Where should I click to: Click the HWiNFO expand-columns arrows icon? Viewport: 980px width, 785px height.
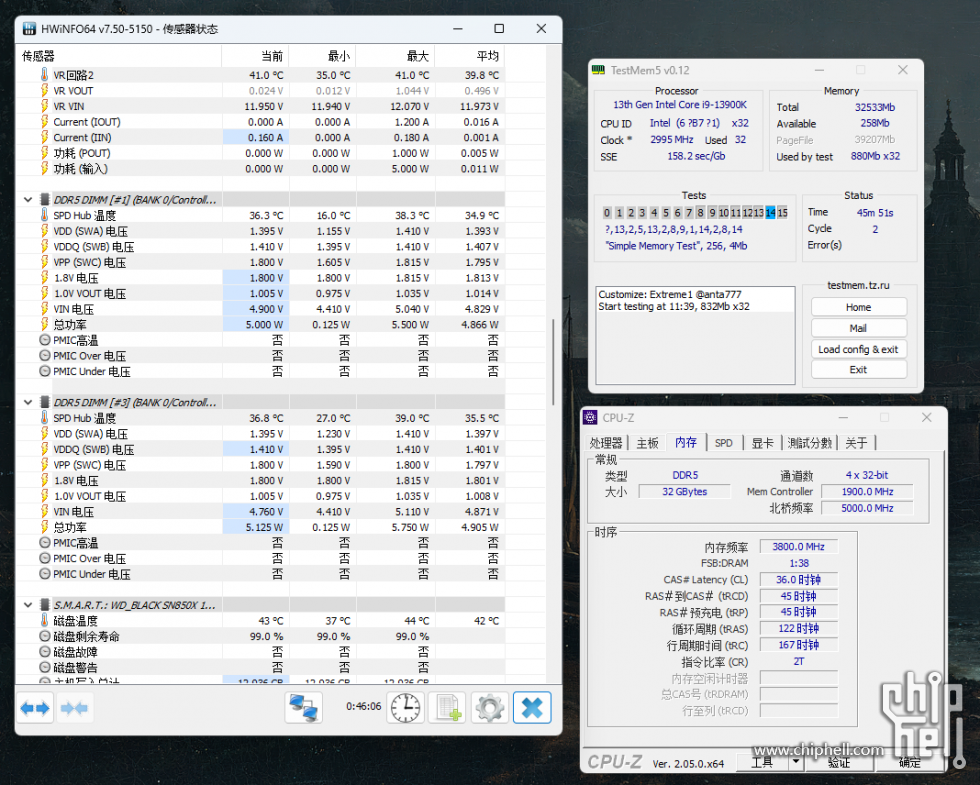[x=34, y=708]
